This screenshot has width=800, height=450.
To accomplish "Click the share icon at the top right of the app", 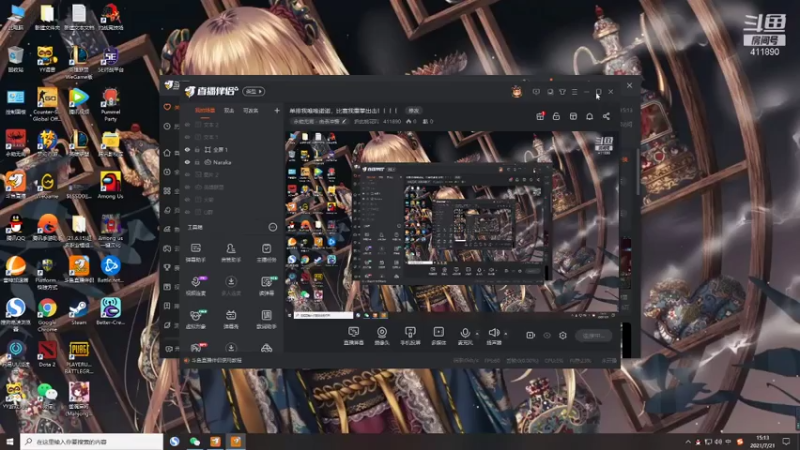I will (x=606, y=116).
